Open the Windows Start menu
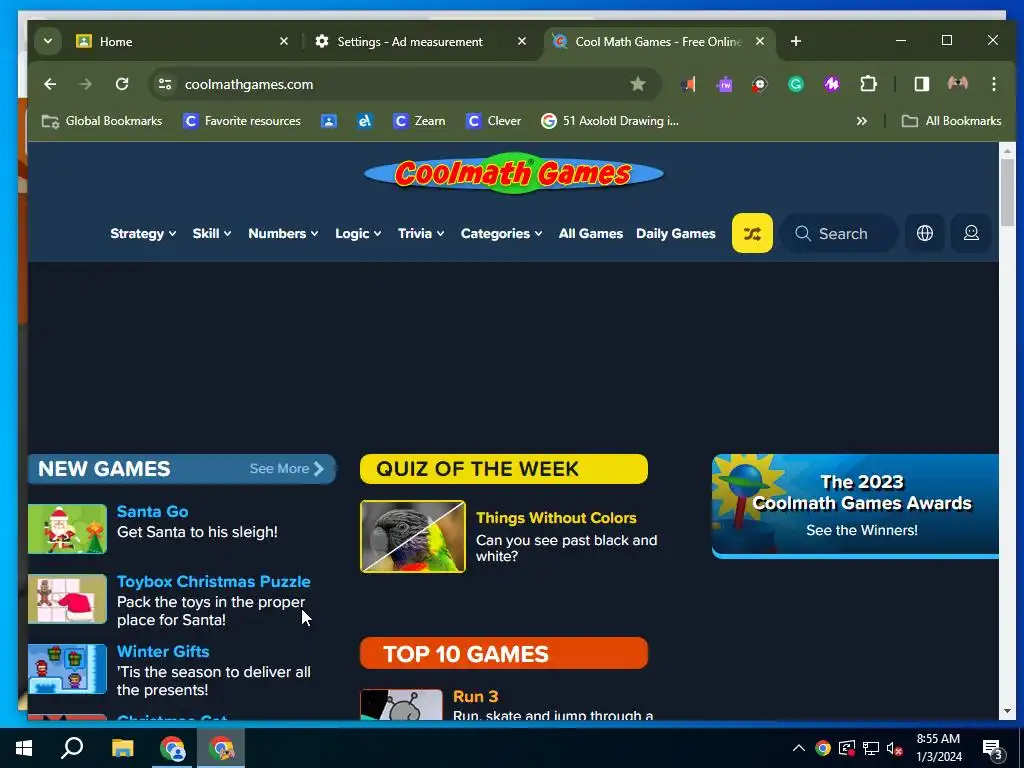The width and height of the screenshot is (1024, 768). (x=24, y=748)
